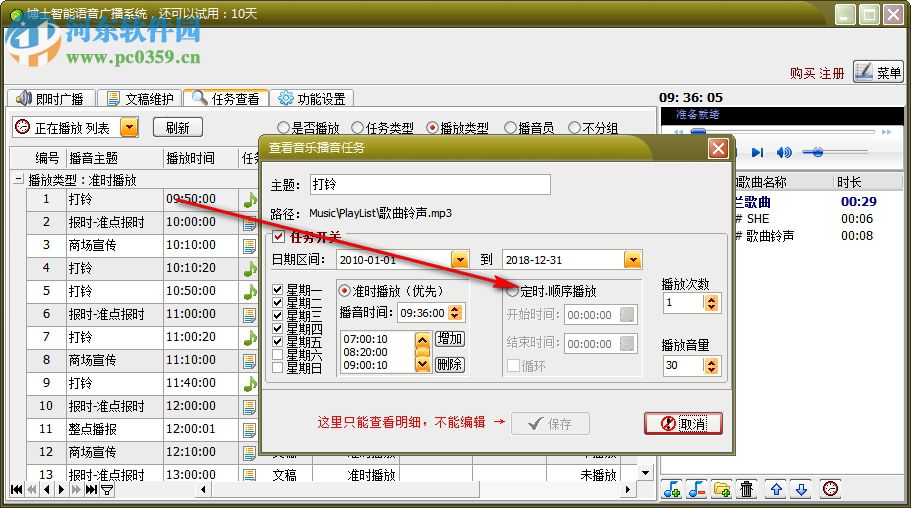The height and width of the screenshot is (508, 911).
Task: Jump to first record in navigator
Action: [17, 489]
